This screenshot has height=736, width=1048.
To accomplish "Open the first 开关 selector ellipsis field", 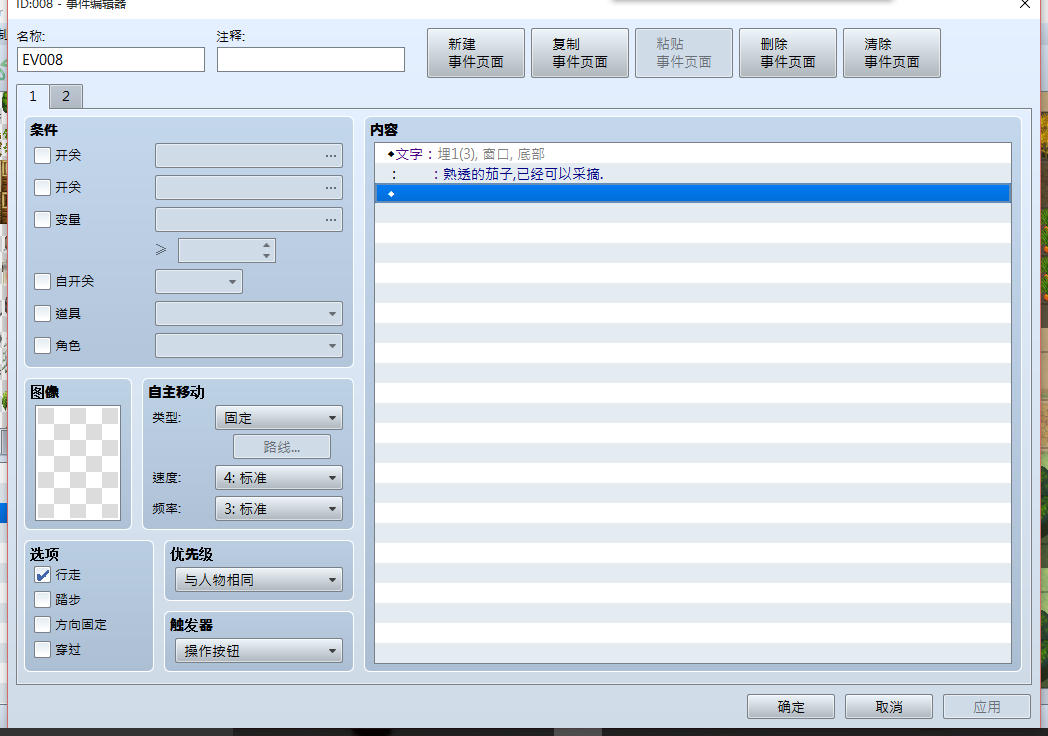I will 249,155.
